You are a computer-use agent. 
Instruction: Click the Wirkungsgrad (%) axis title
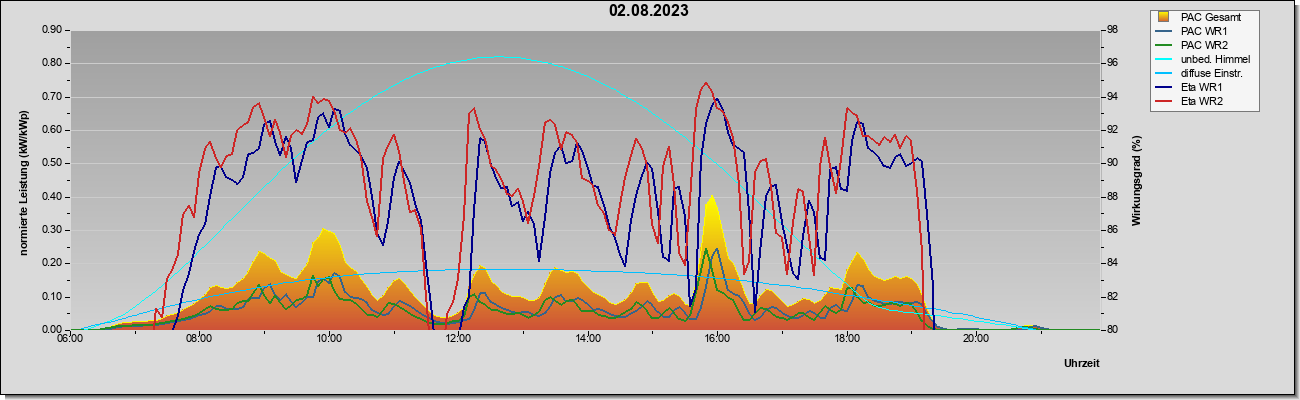[1136, 179]
